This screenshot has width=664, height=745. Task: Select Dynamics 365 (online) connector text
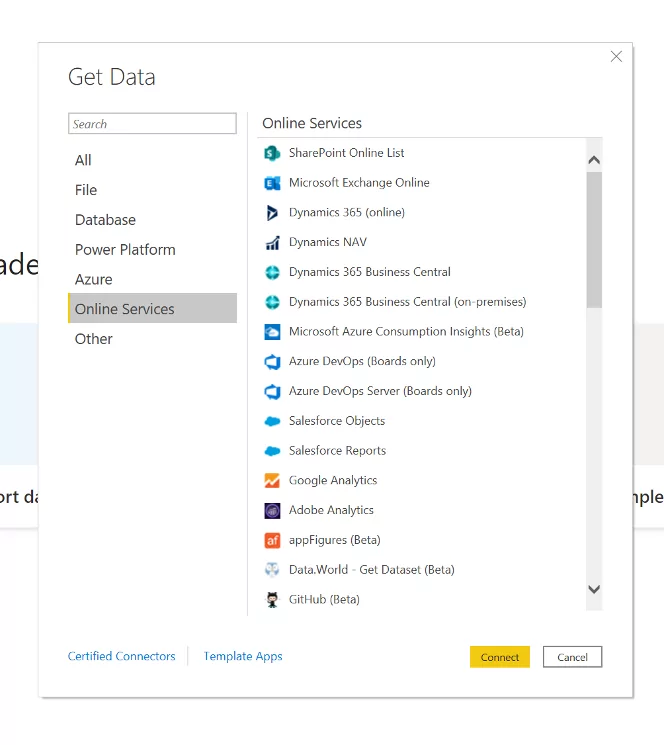[347, 212]
